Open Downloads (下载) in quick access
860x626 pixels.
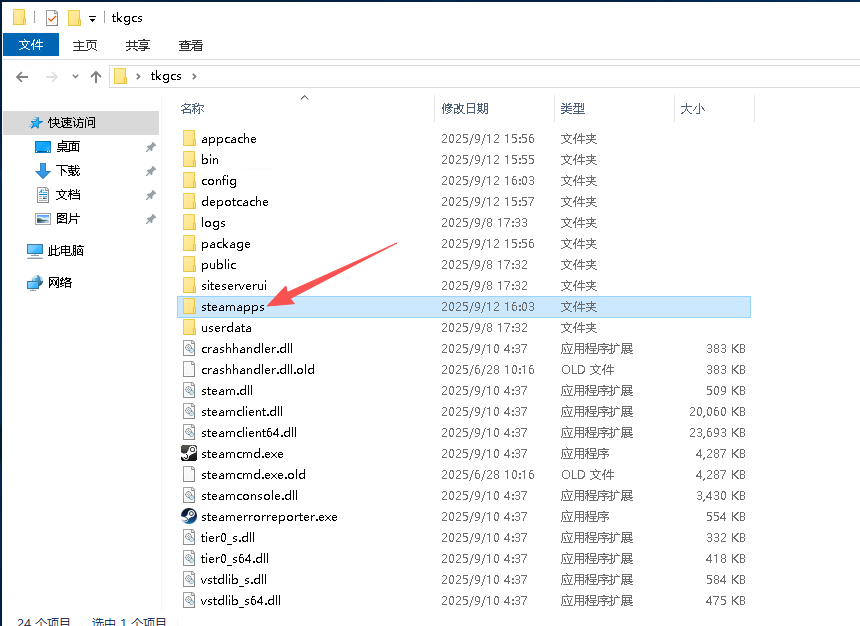tap(67, 171)
